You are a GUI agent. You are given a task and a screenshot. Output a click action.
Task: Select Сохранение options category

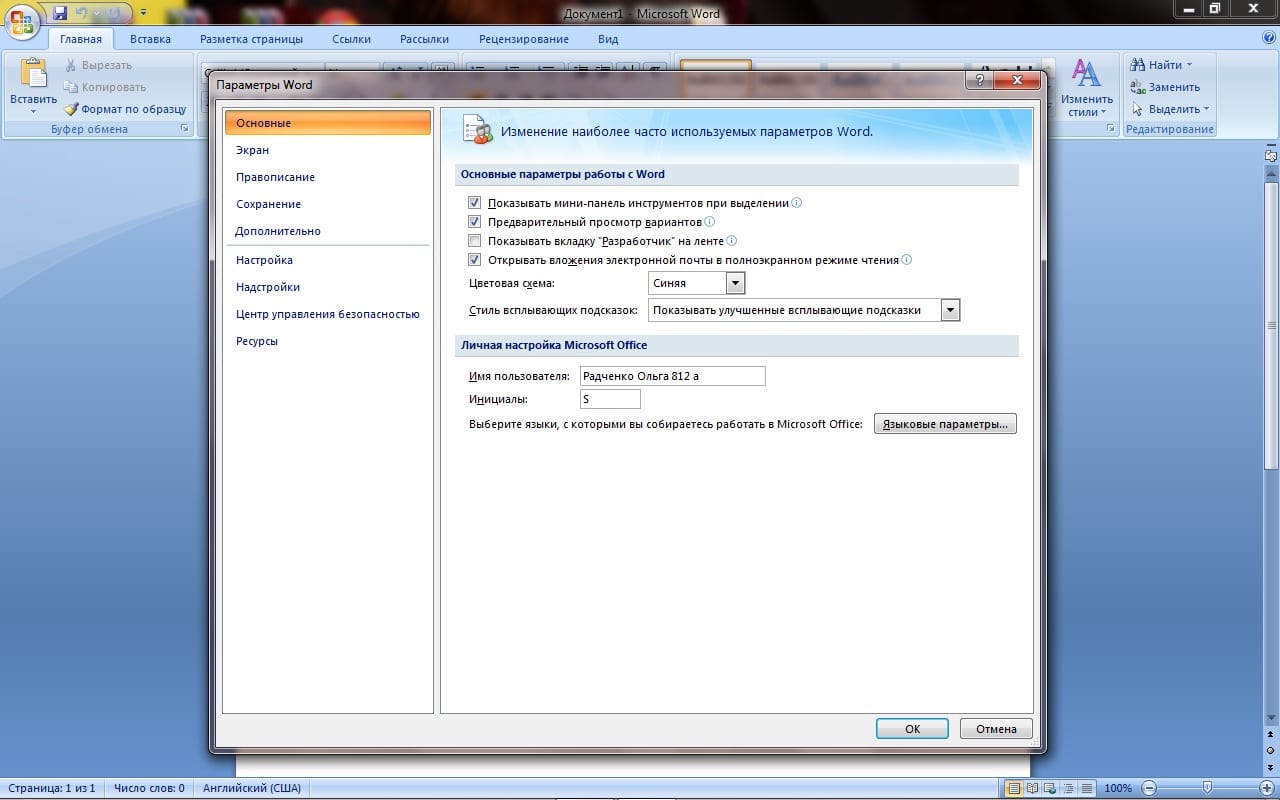[328, 204]
